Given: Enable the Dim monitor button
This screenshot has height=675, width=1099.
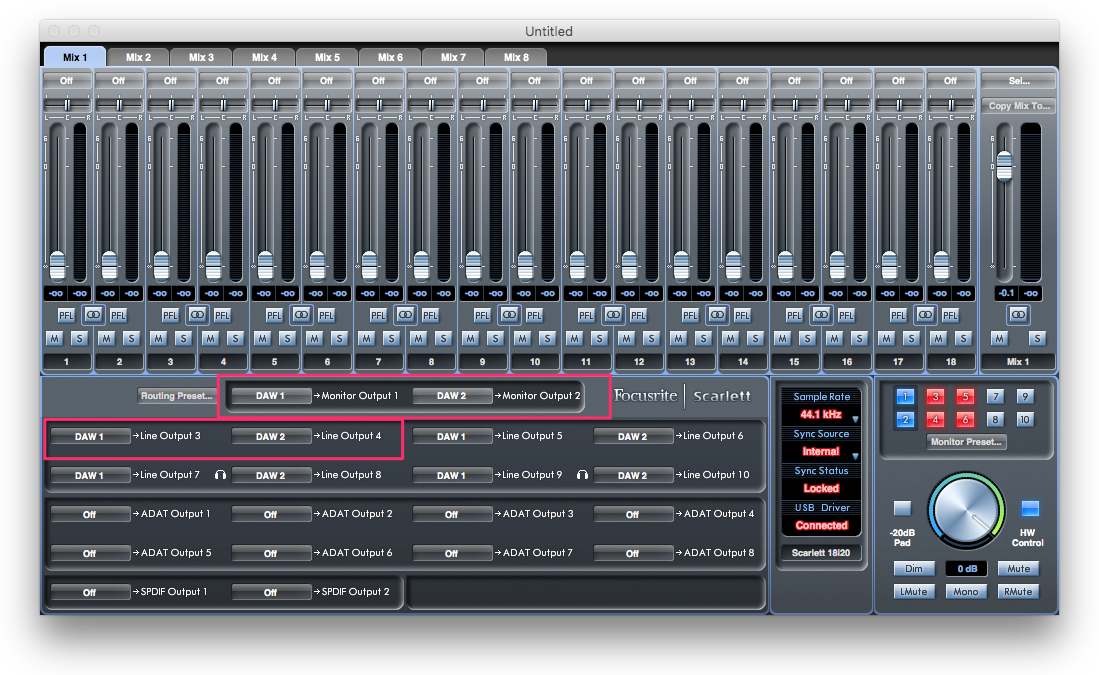Looking at the screenshot, I should [914, 568].
